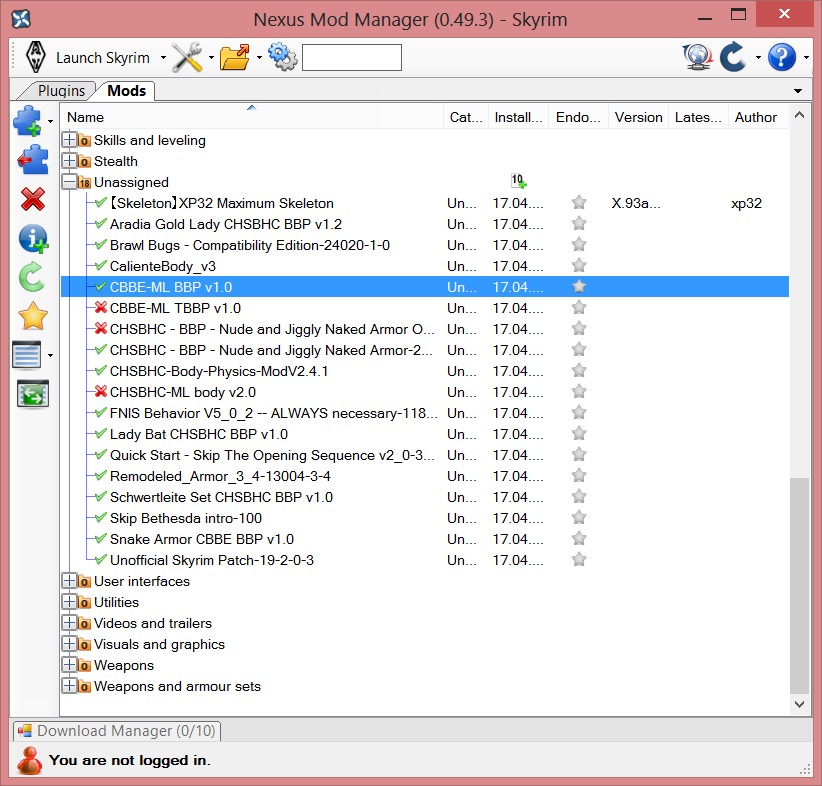This screenshot has width=822, height=786.
Task: Expand the Skills and leveling category
Action: [x=69, y=140]
